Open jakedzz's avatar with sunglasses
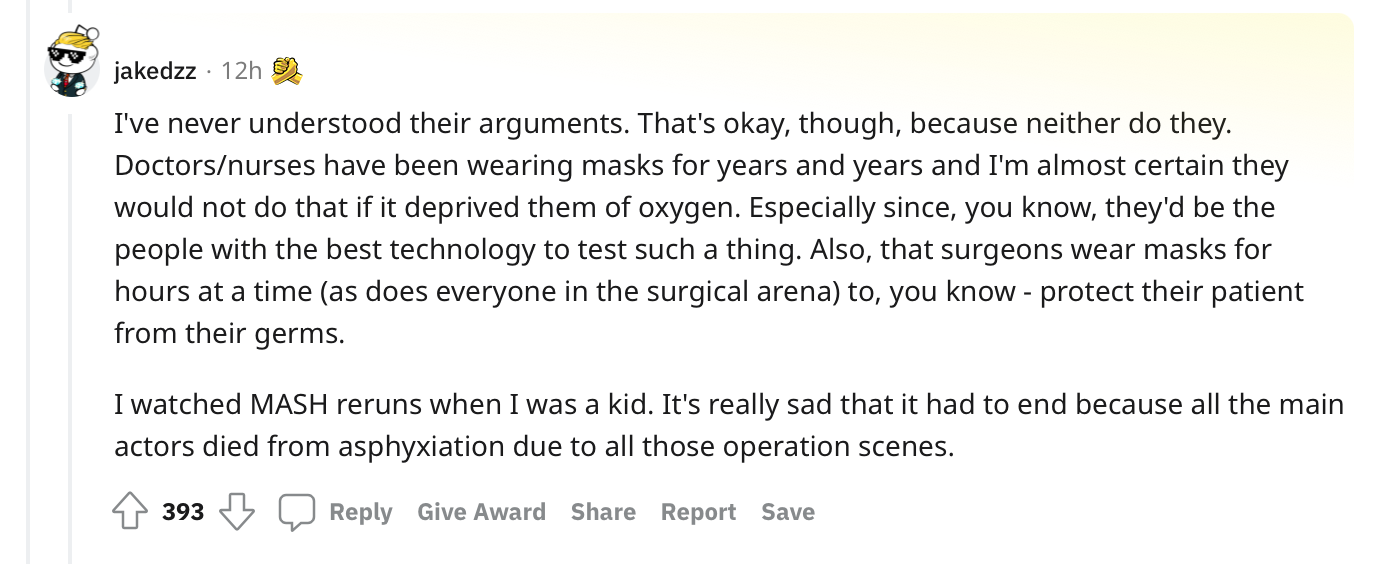Viewport: 1390px width, 564px height. (71, 60)
